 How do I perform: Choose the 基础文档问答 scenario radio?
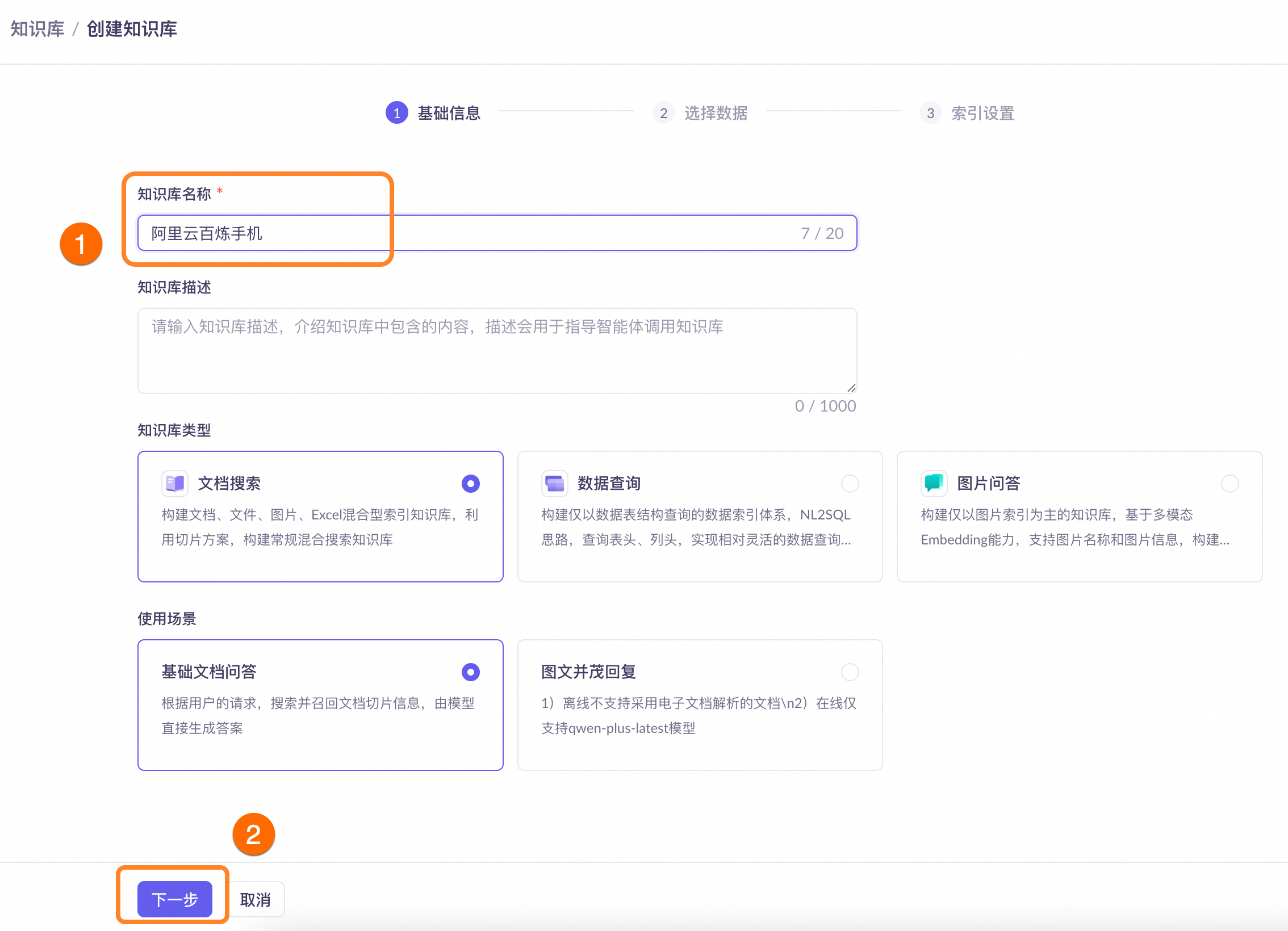[470, 672]
